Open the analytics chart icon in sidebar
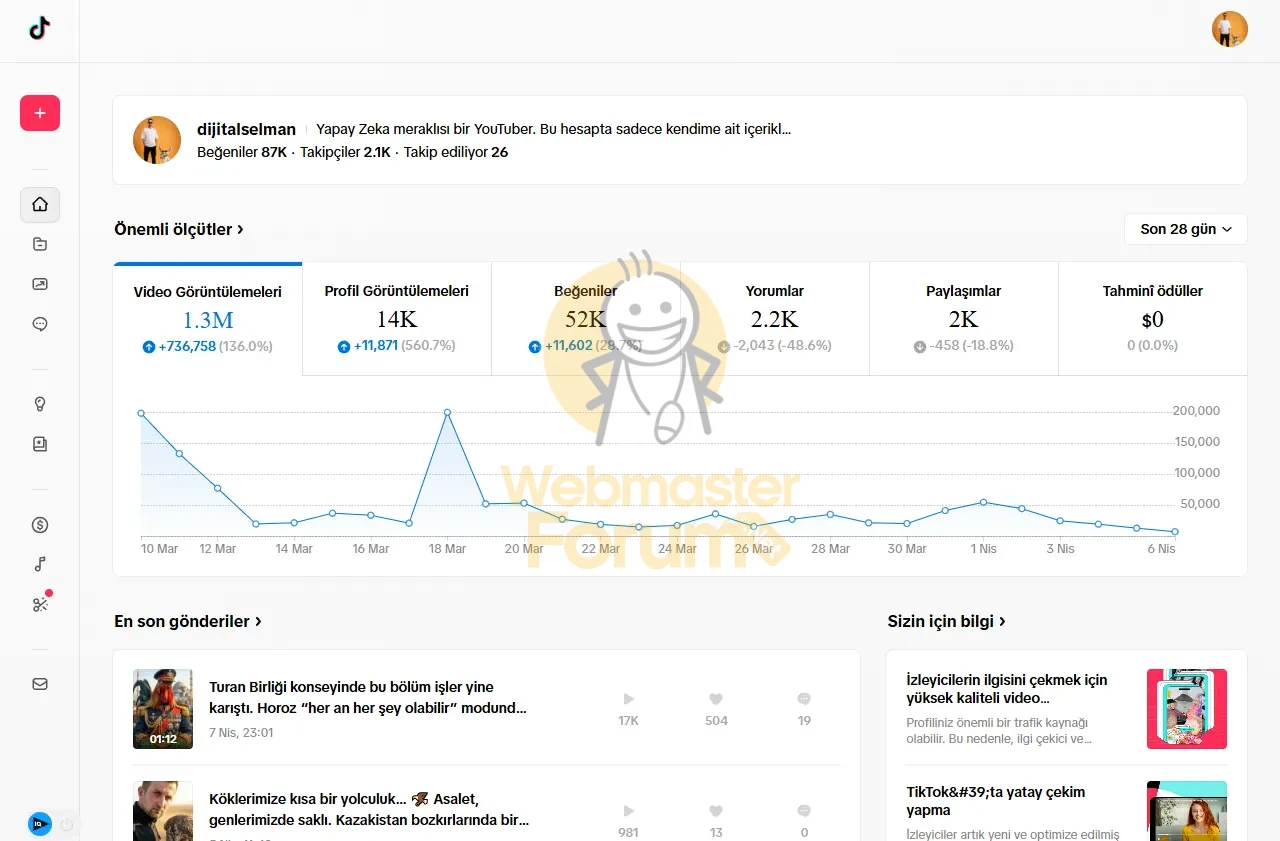Image resolution: width=1280 pixels, height=841 pixels. (40, 285)
